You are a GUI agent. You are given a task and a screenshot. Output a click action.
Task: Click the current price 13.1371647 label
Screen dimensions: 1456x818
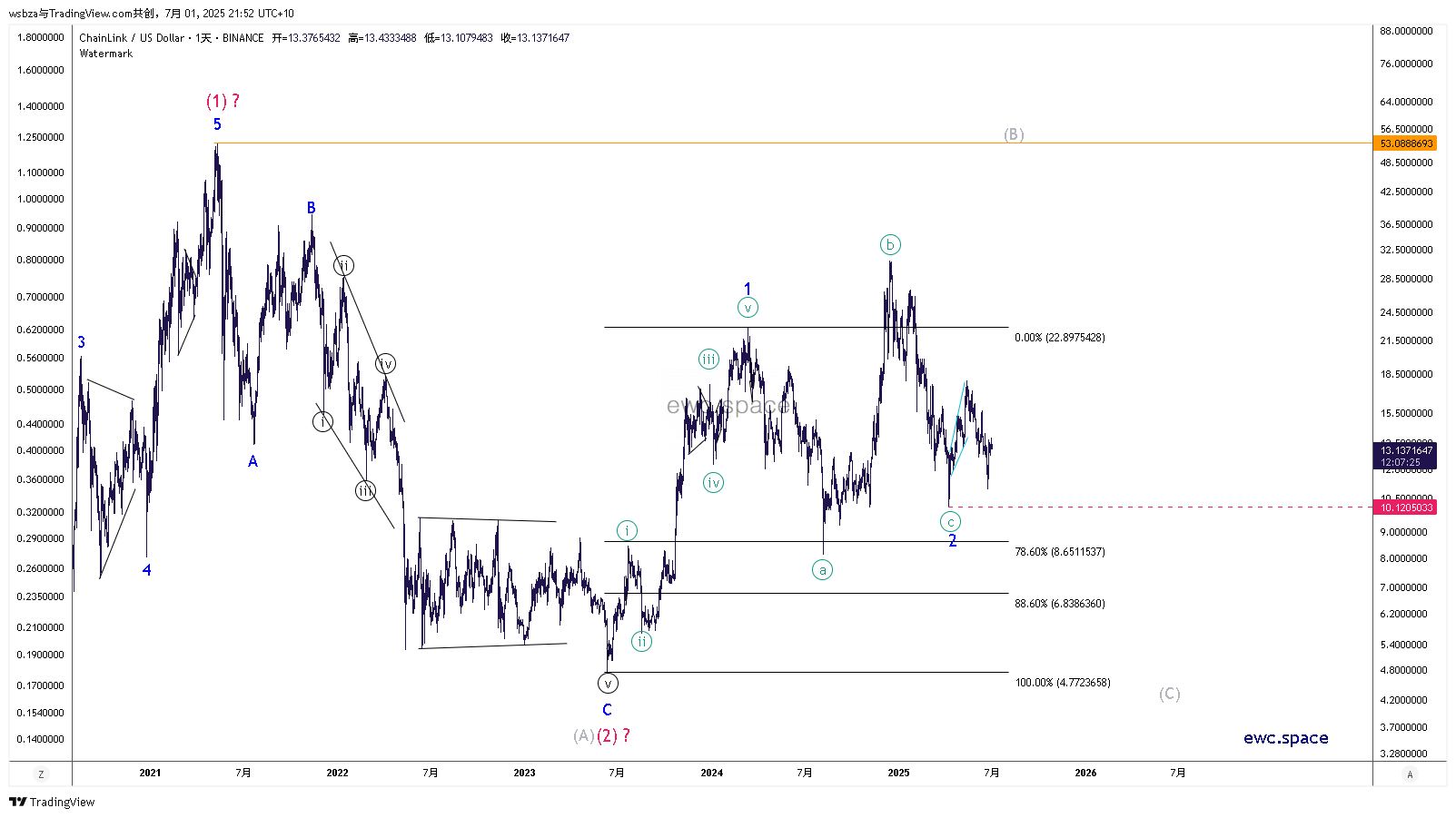(1406, 450)
